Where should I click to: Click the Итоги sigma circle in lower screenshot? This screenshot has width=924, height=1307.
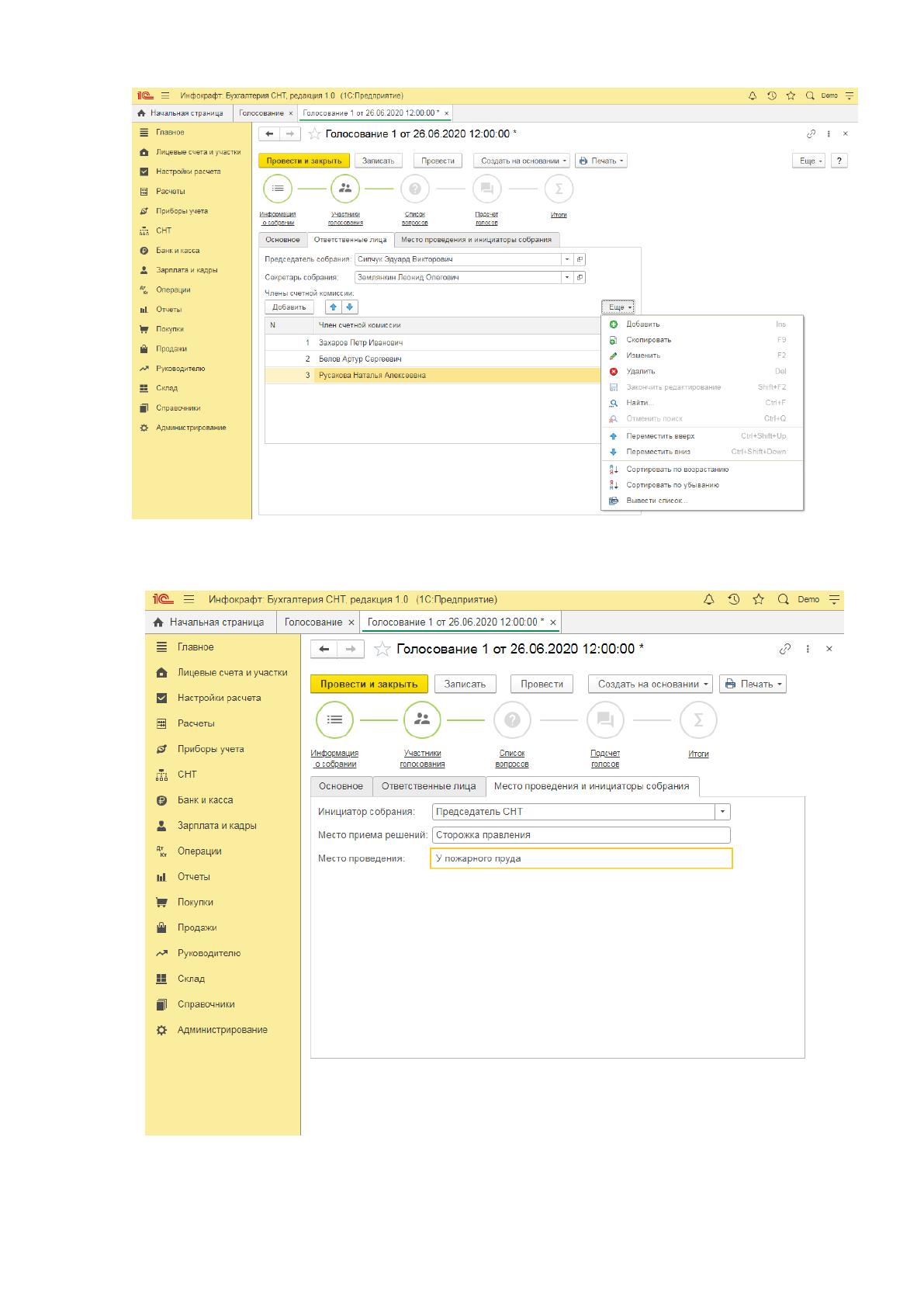click(698, 720)
